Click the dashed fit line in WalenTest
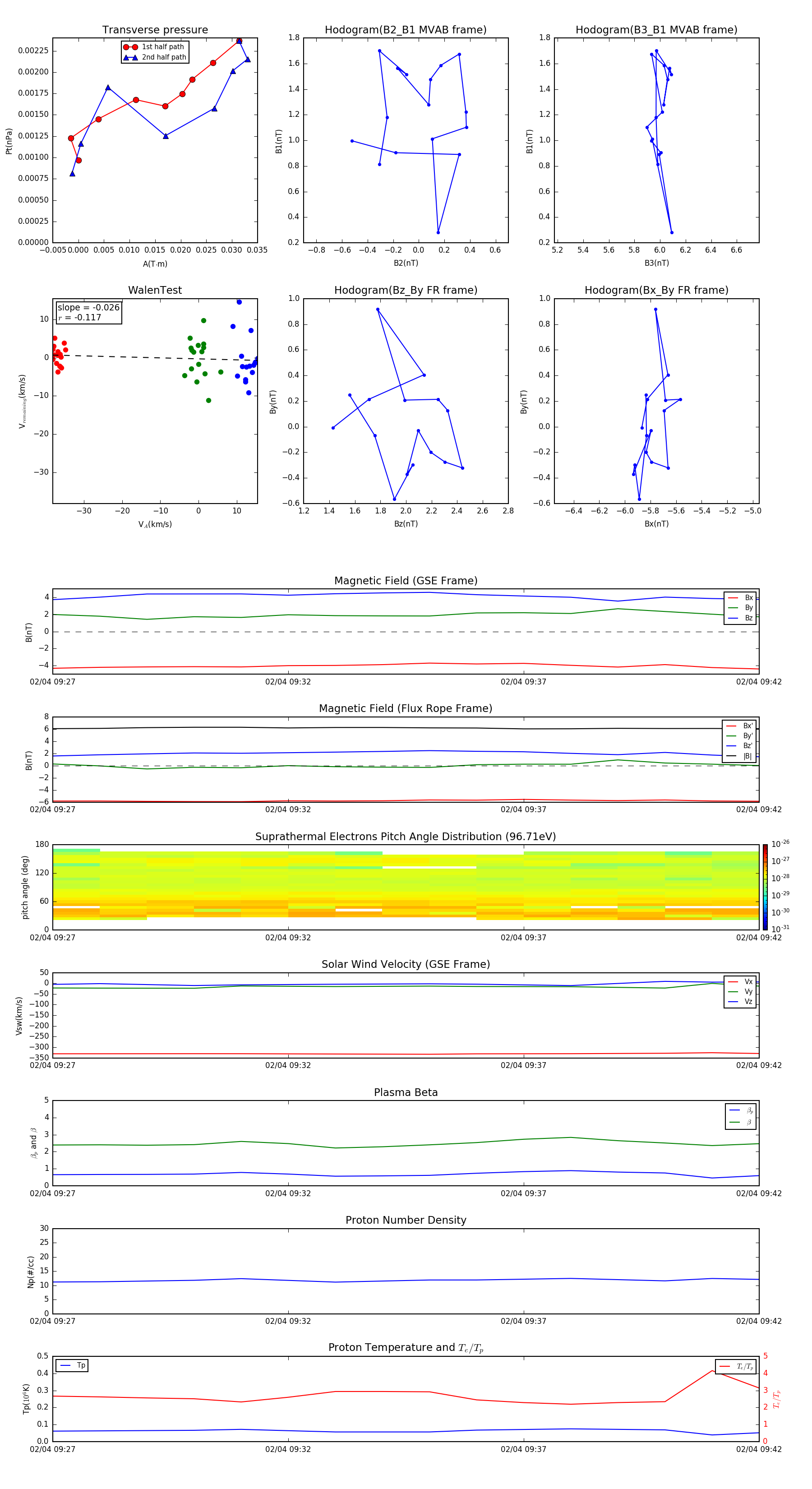The height and width of the screenshot is (1489, 812). click(155, 358)
